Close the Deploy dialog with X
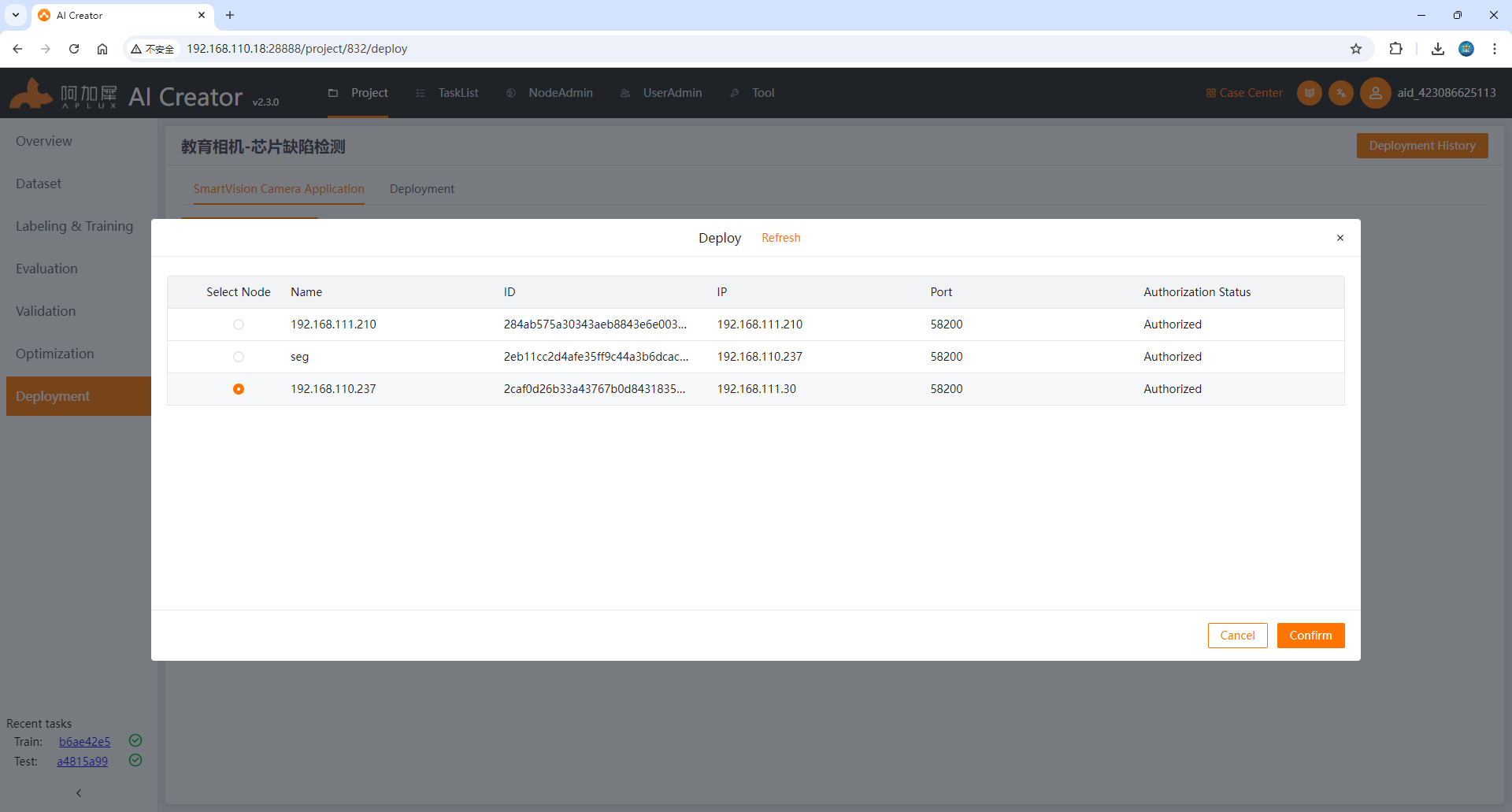Screen dimensions: 1512x812 (1340, 238)
